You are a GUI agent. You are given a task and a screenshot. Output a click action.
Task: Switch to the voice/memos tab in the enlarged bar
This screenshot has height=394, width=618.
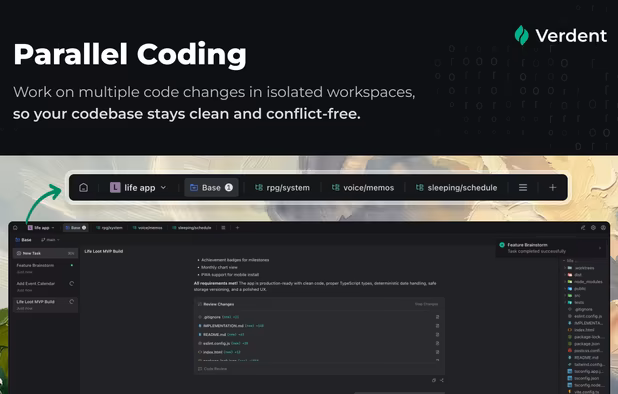pyautogui.click(x=363, y=188)
